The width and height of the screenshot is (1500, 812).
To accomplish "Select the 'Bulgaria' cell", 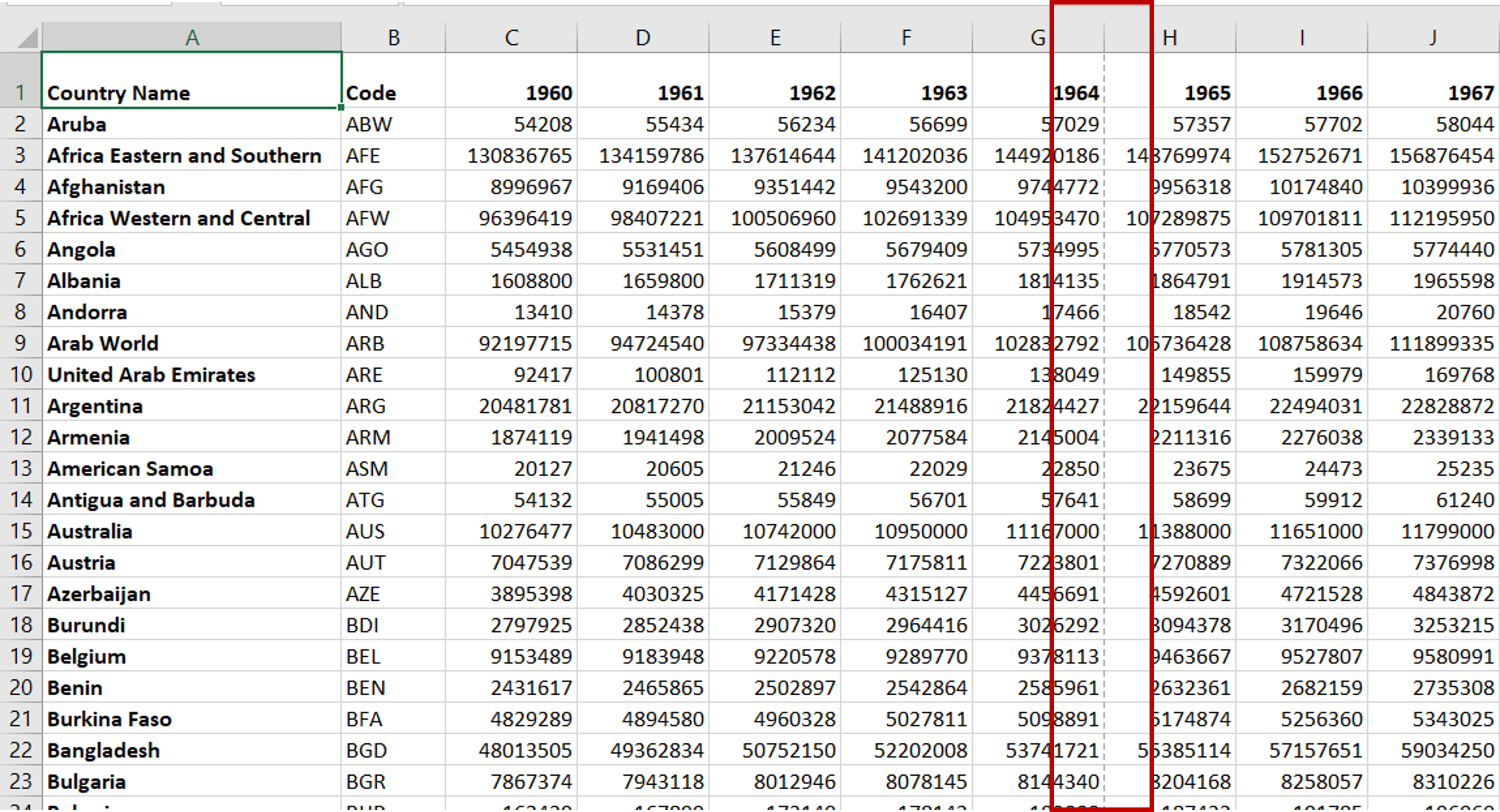I will pos(191,781).
